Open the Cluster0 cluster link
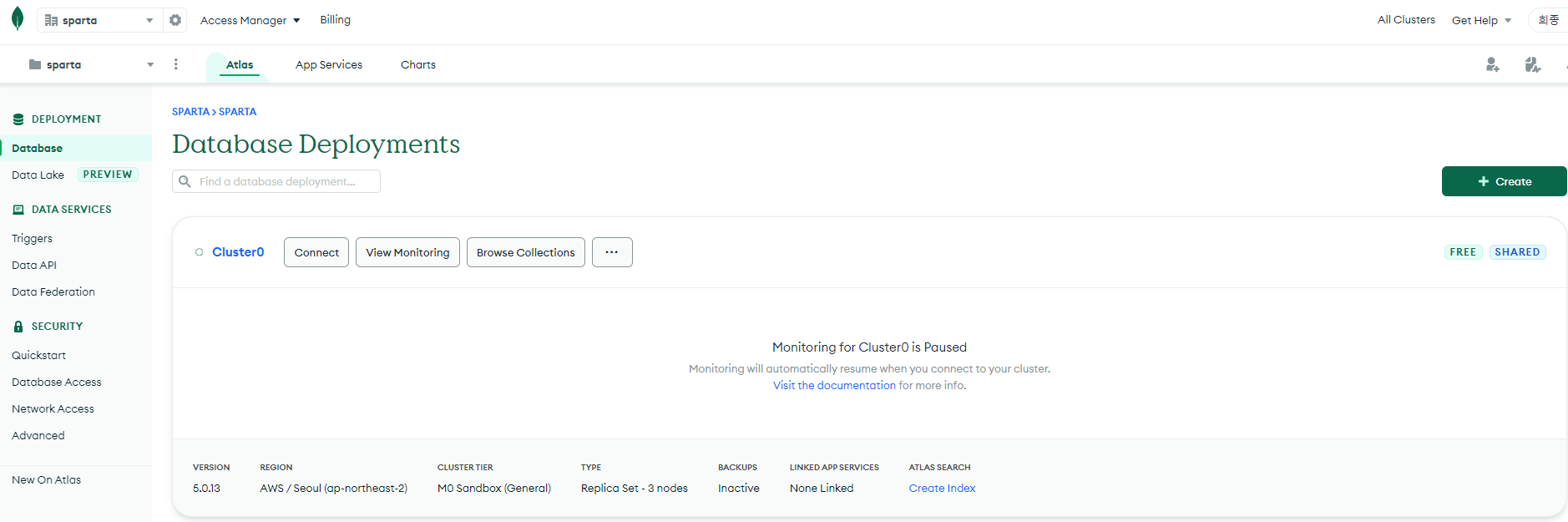Viewport: 1568px width, 522px height. point(238,252)
